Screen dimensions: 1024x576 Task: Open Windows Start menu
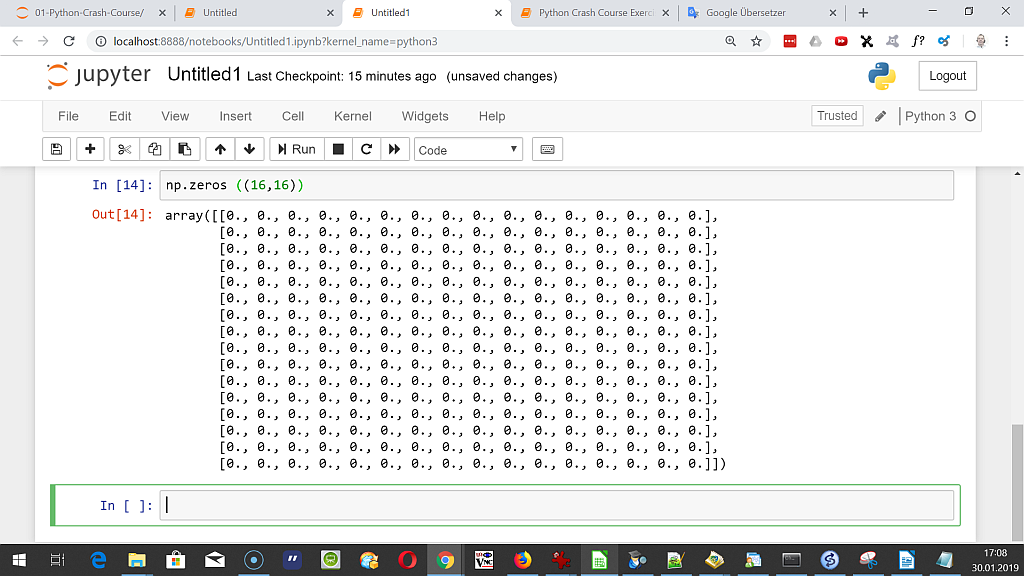tap(19, 560)
